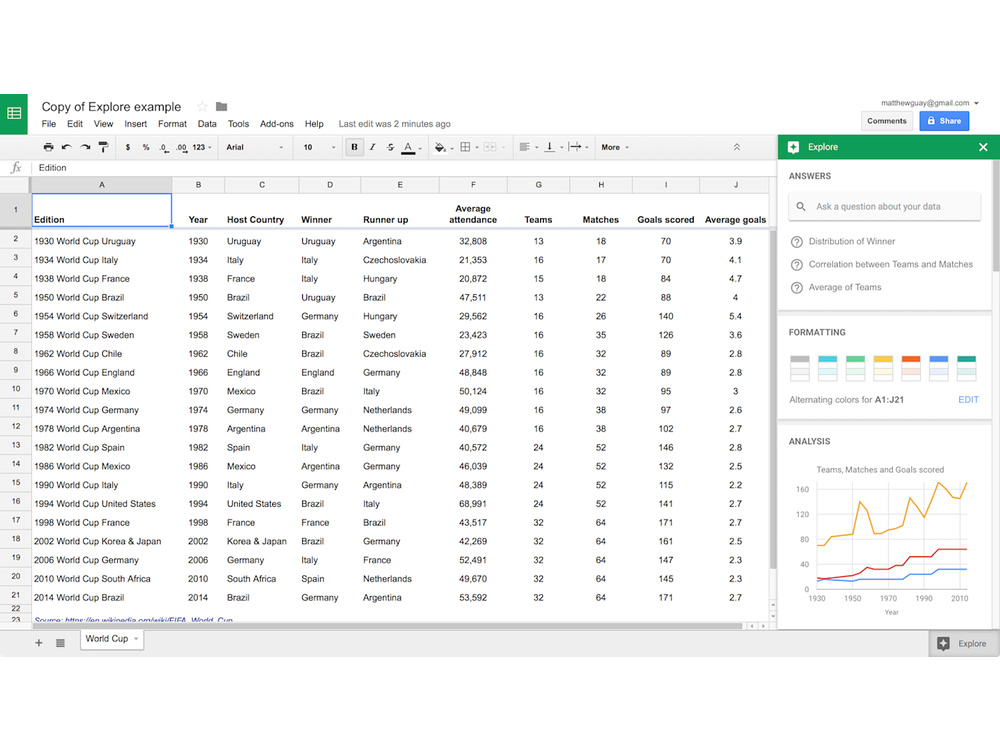The image size is (1000, 750).
Task: Apply the green alternating colors swatch
Action: pos(855,369)
